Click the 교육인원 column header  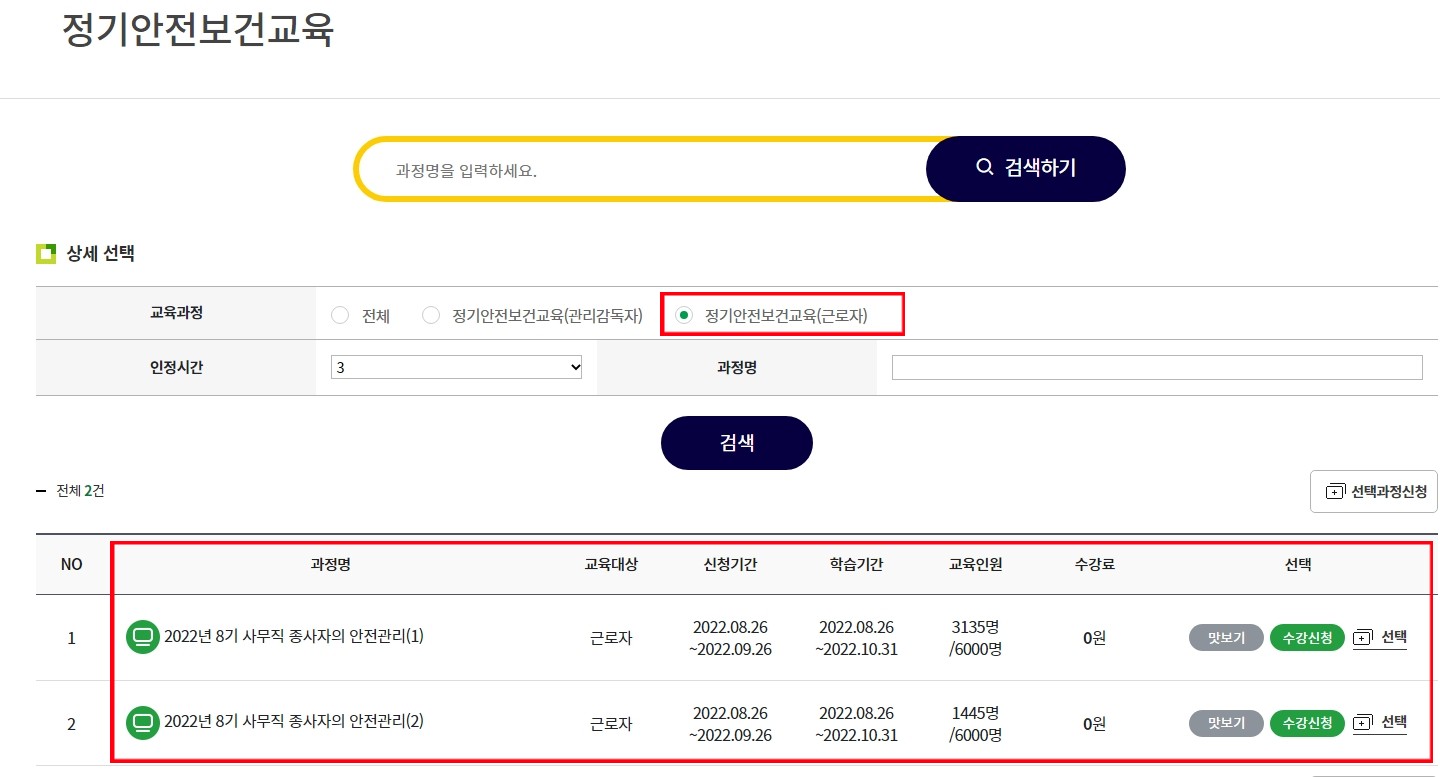pos(975,564)
